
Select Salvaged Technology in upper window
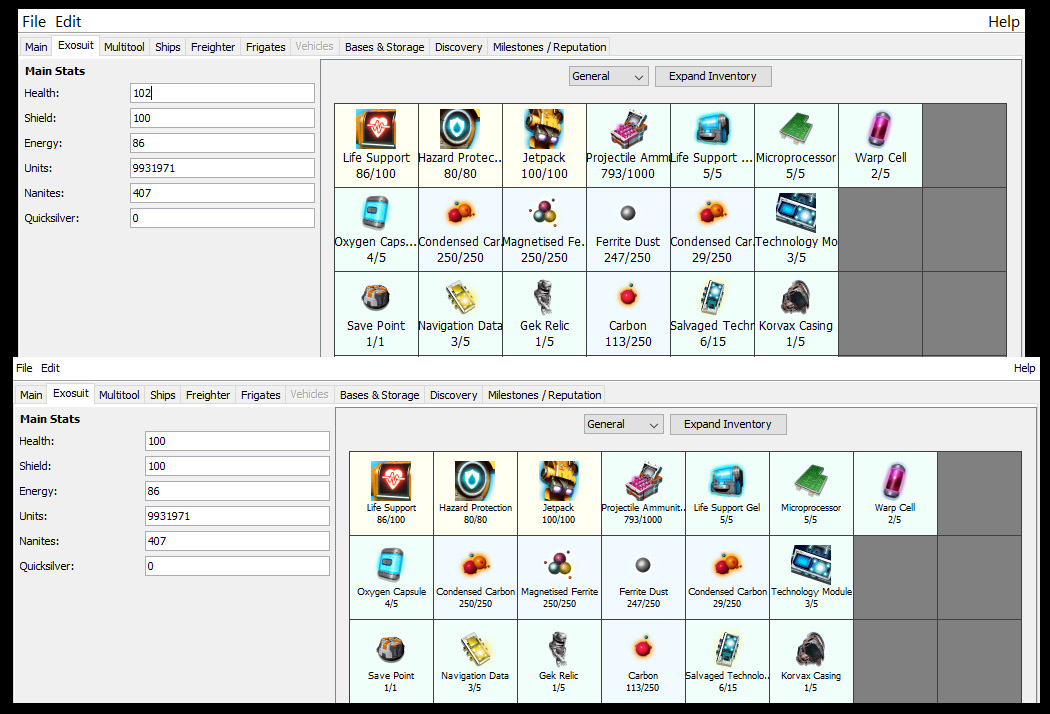(x=712, y=313)
